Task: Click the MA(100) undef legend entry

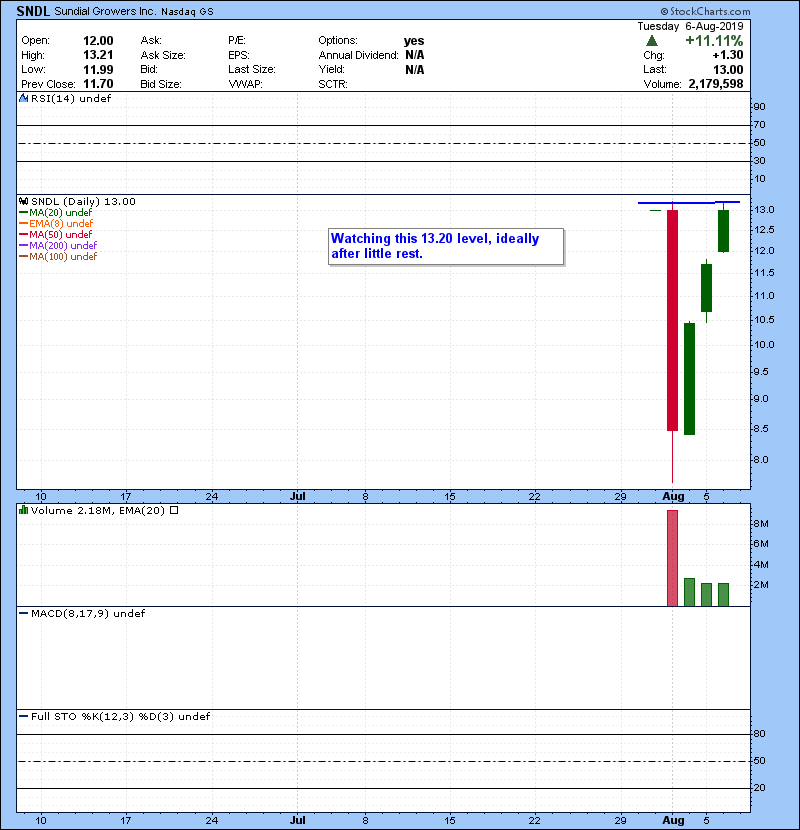Action: coord(58,256)
